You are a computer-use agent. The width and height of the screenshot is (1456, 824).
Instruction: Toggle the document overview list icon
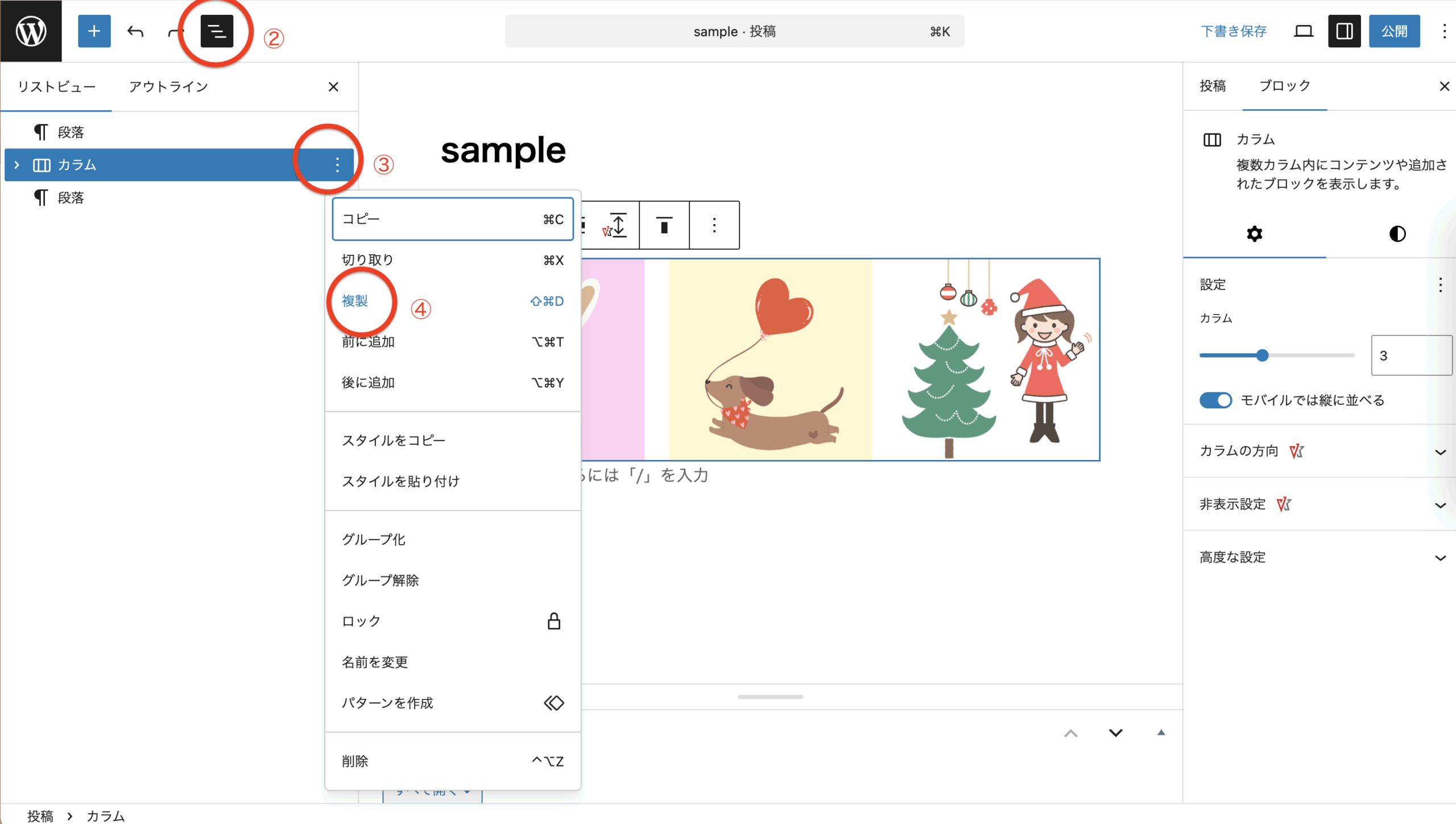click(x=217, y=31)
